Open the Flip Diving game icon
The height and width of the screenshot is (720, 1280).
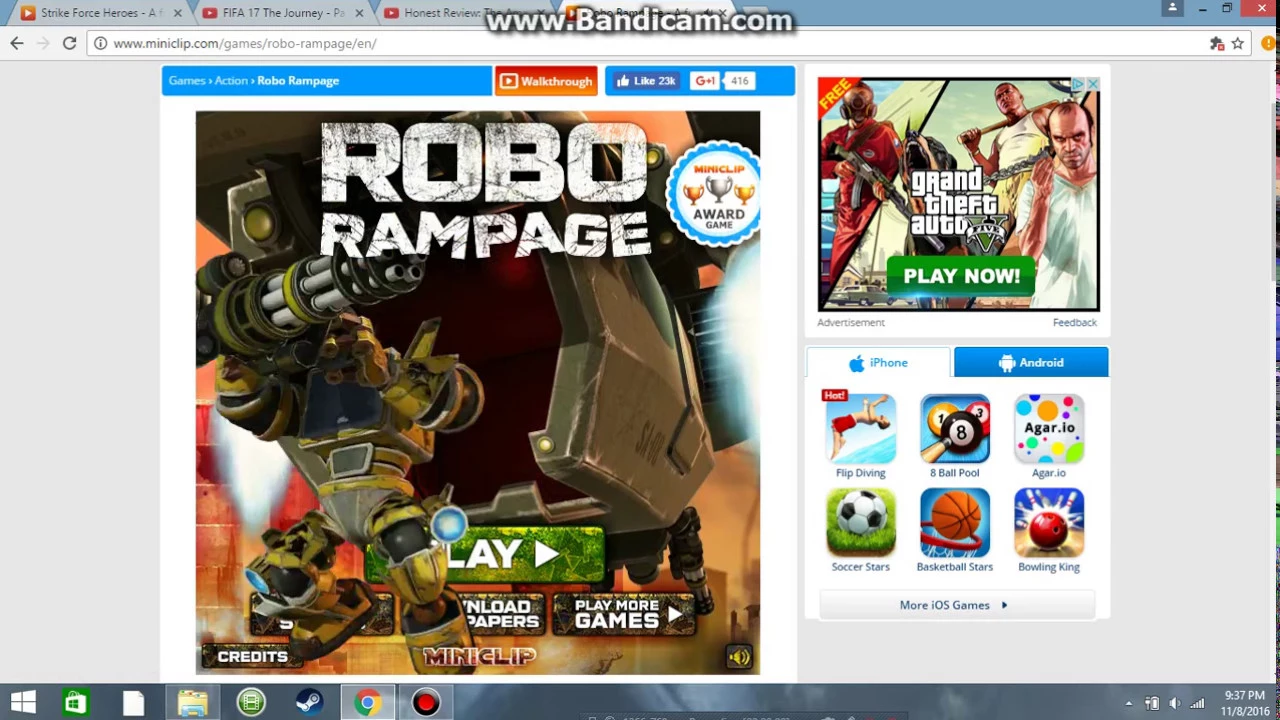pos(860,429)
